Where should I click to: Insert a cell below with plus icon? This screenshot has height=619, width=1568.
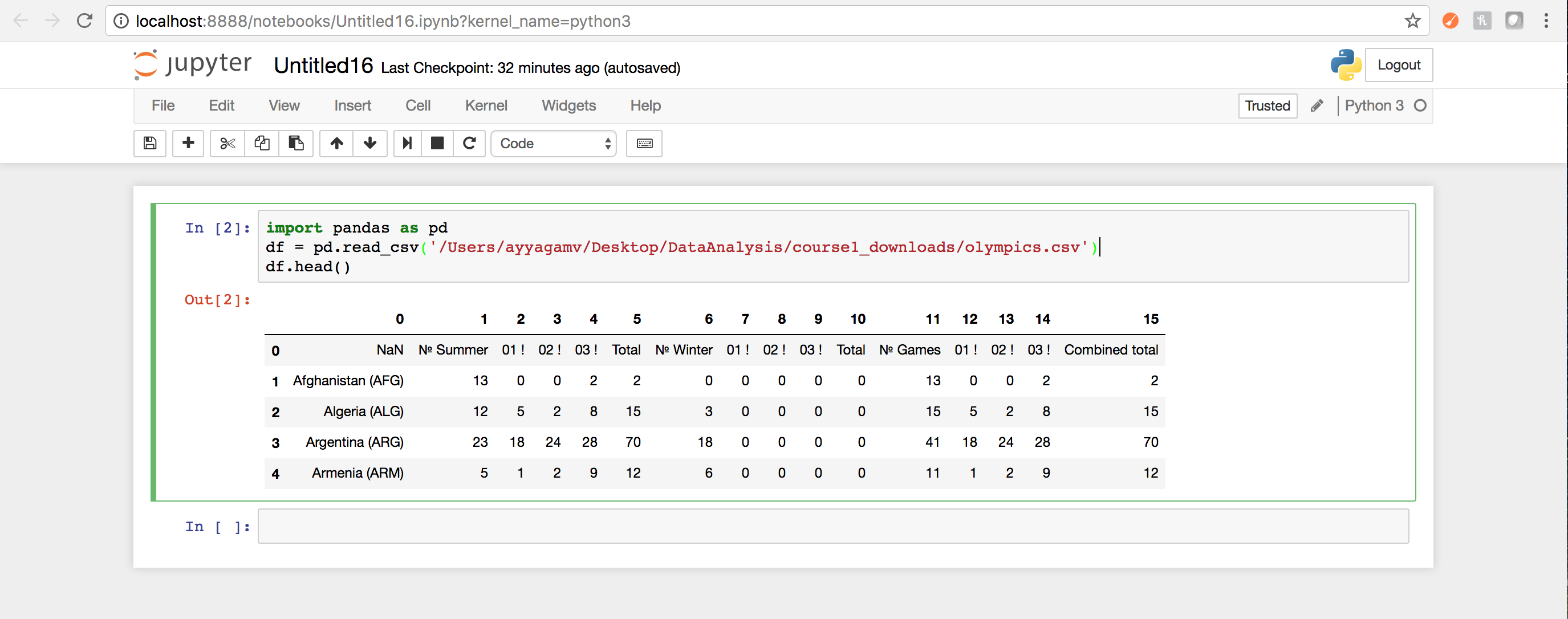(188, 144)
